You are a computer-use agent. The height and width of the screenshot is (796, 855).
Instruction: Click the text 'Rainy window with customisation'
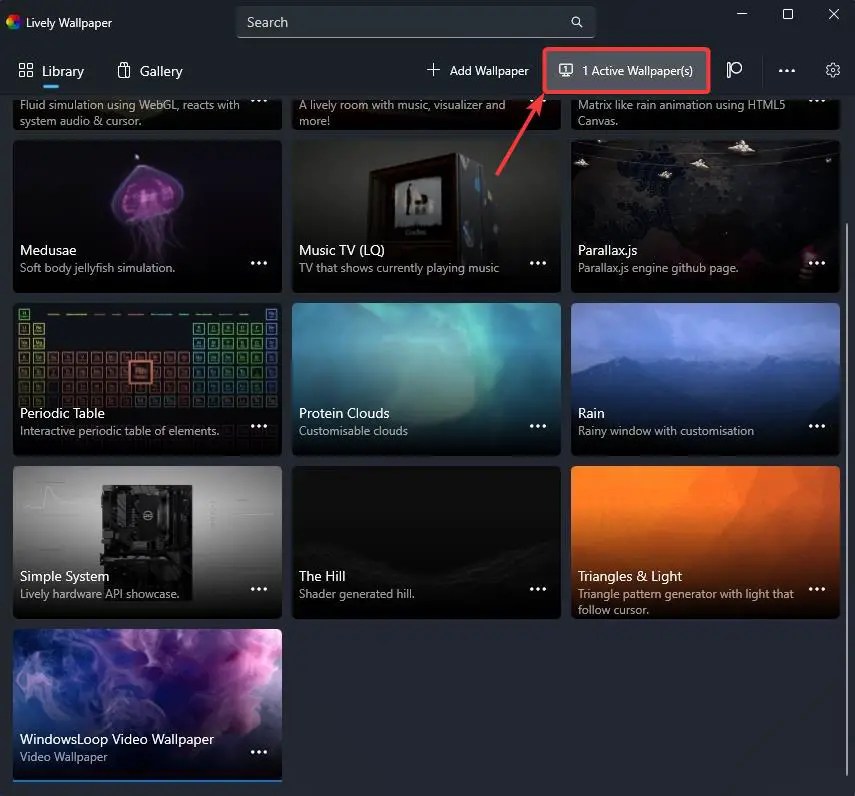tap(666, 431)
